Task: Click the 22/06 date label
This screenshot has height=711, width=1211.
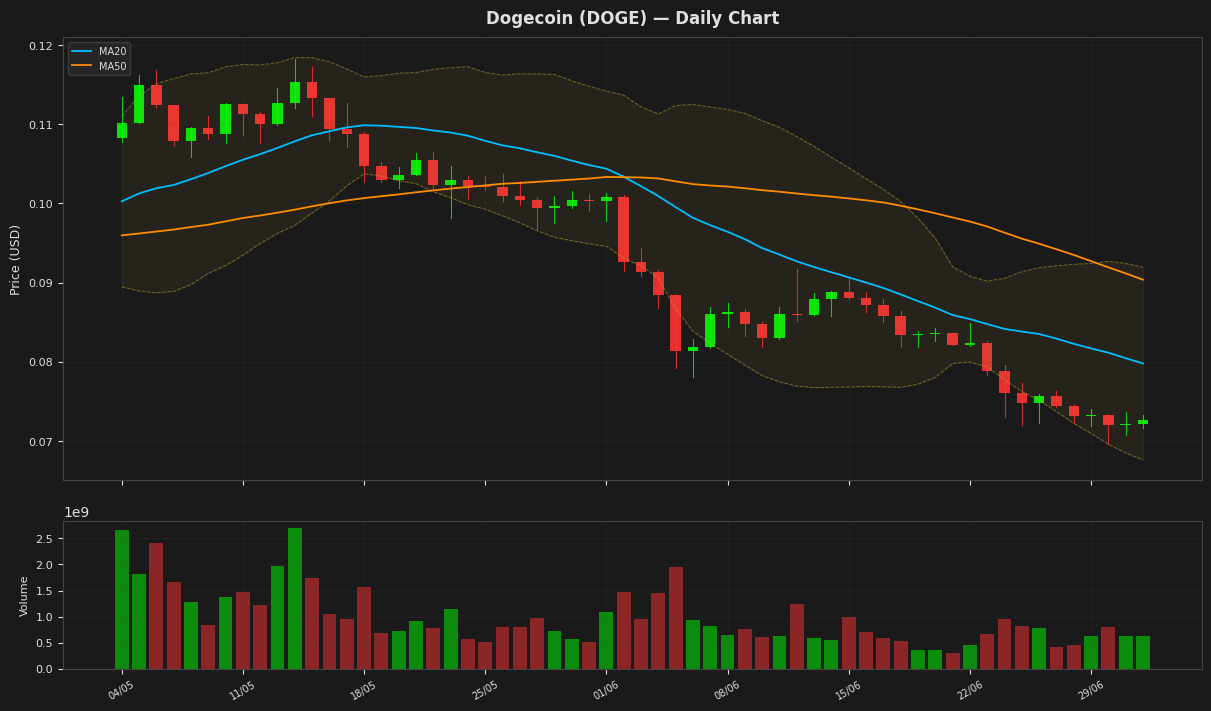Action: (x=968, y=689)
